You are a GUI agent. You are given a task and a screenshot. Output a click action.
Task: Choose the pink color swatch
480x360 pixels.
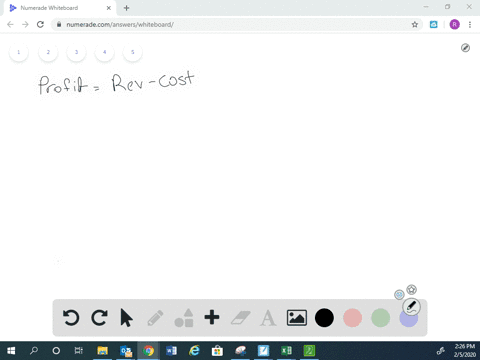[x=352, y=318]
